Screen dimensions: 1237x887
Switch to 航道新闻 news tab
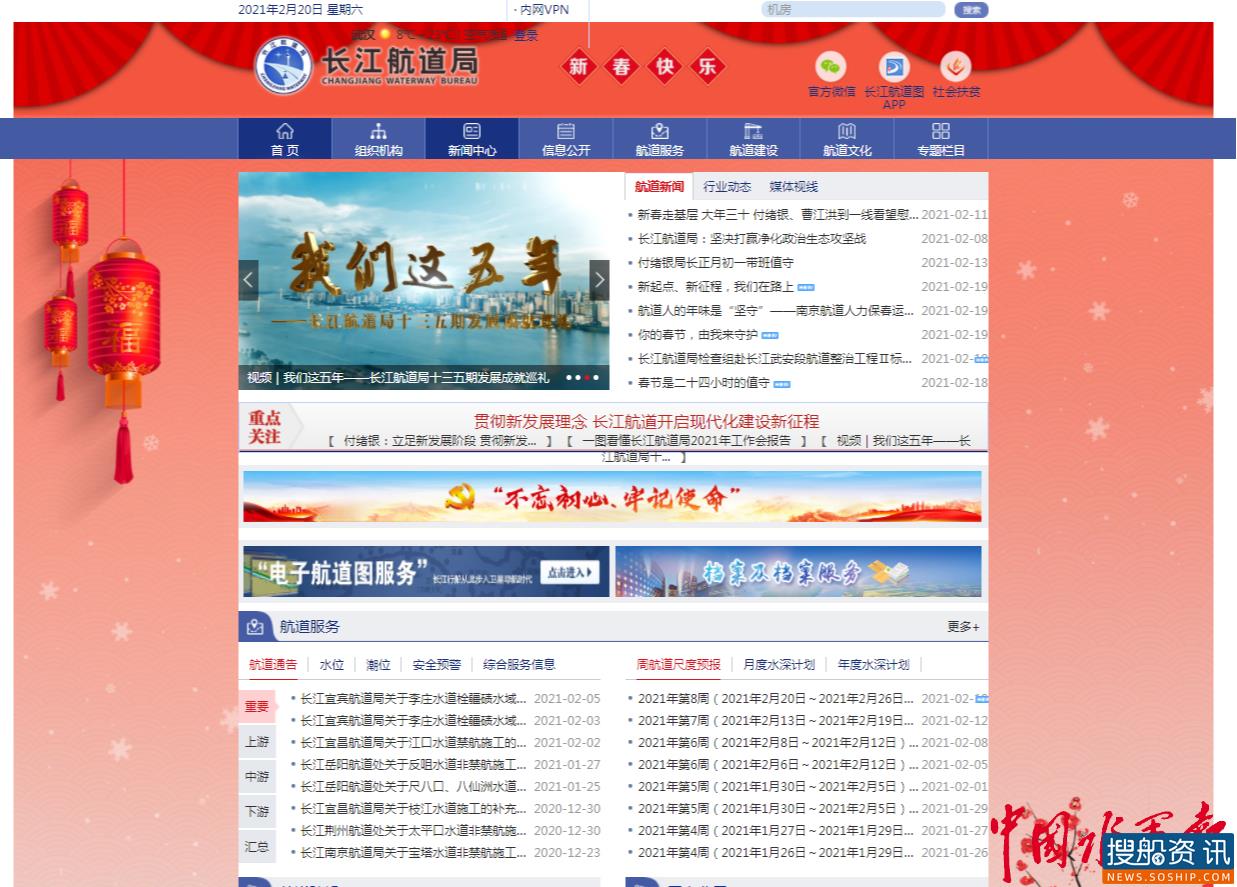pos(659,187)
